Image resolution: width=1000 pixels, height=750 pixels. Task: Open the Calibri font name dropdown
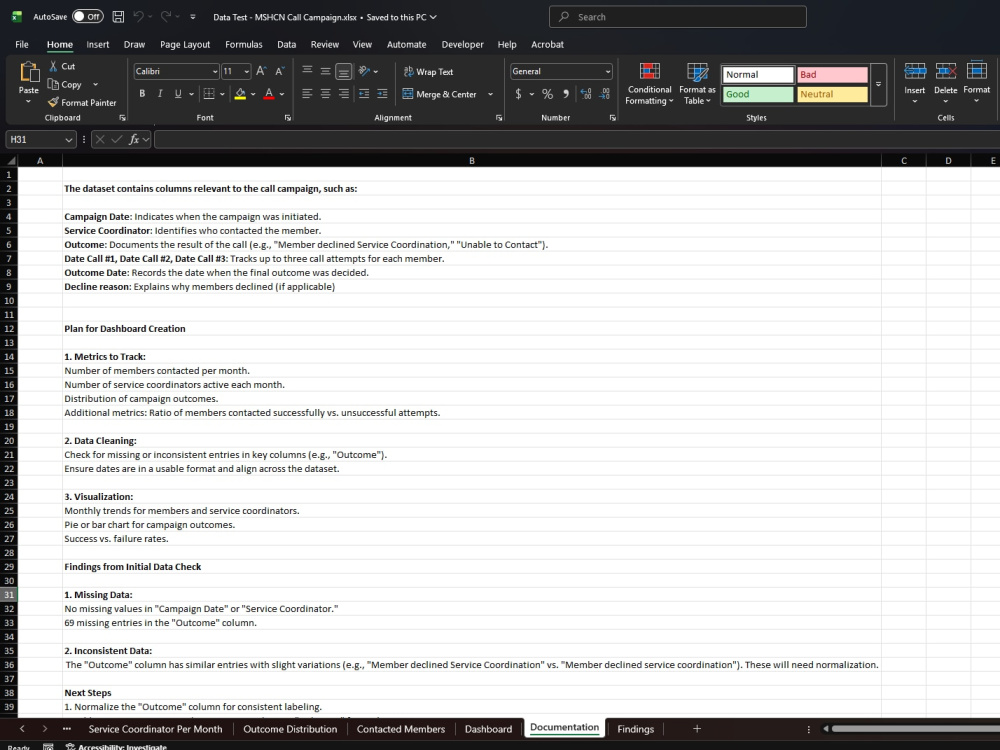click(214, 71)
